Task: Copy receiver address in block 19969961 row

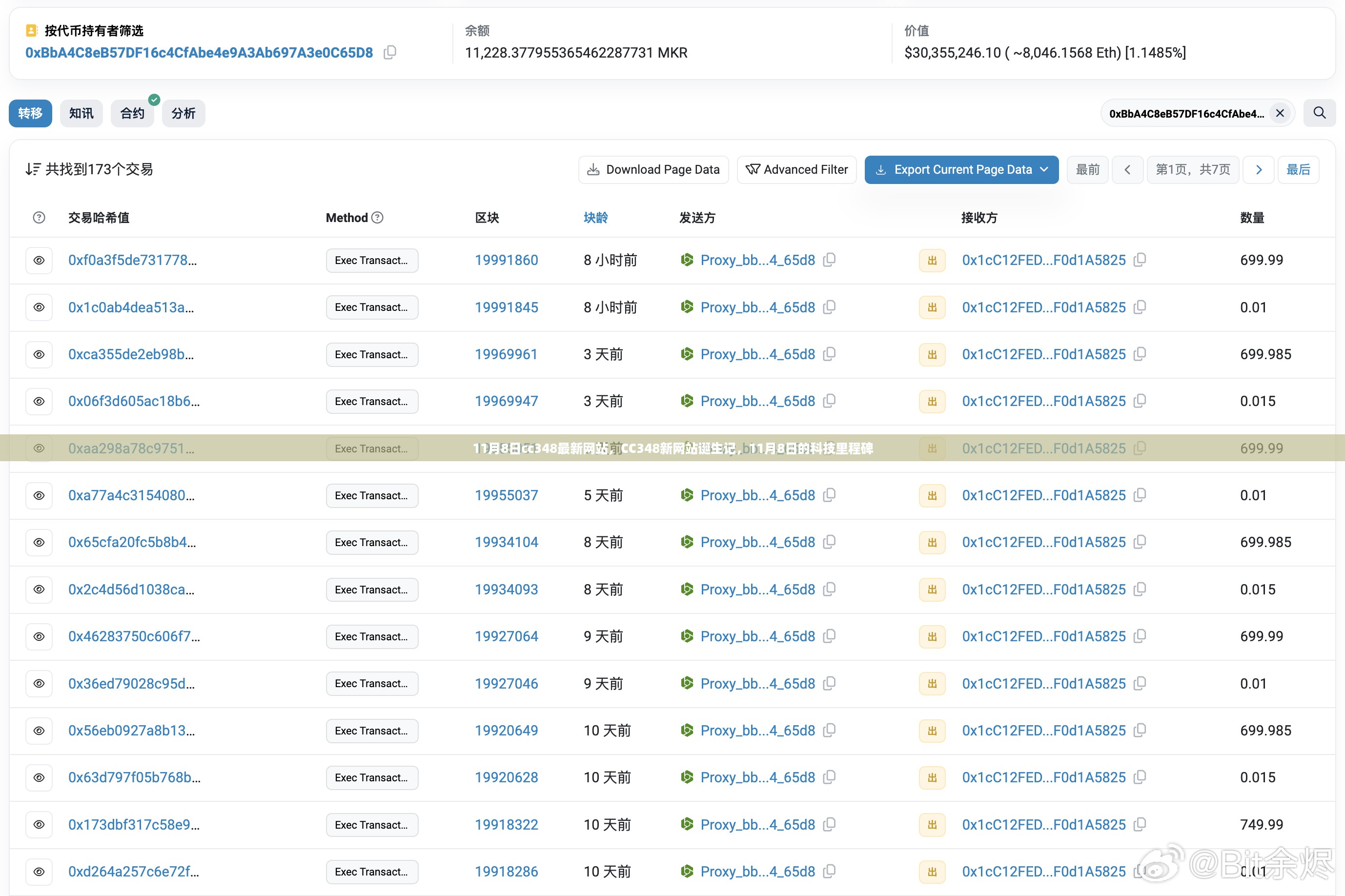Action: click(x=1140, y=354)
